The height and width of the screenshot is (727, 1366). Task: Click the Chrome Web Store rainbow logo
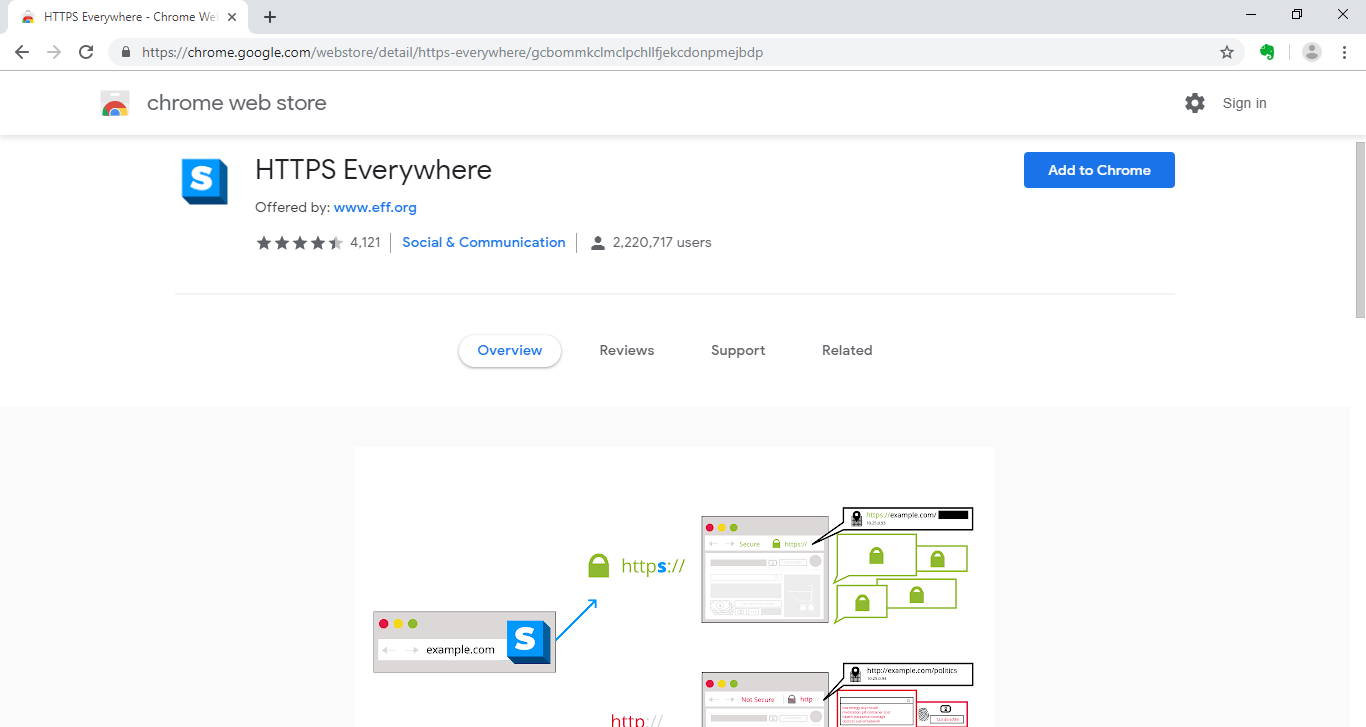click(x=115, y=103)
